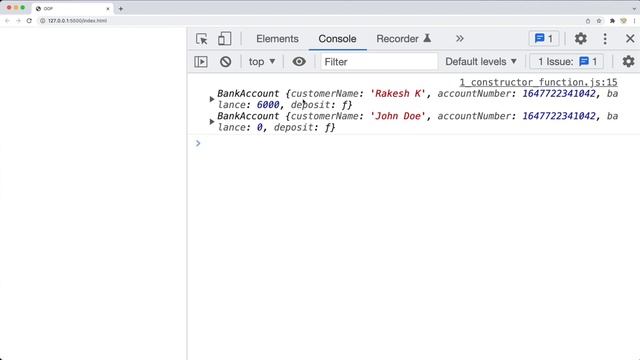Open the Elements tab
Viewport: 640px width, 360px height.
[x=277, y=39]
